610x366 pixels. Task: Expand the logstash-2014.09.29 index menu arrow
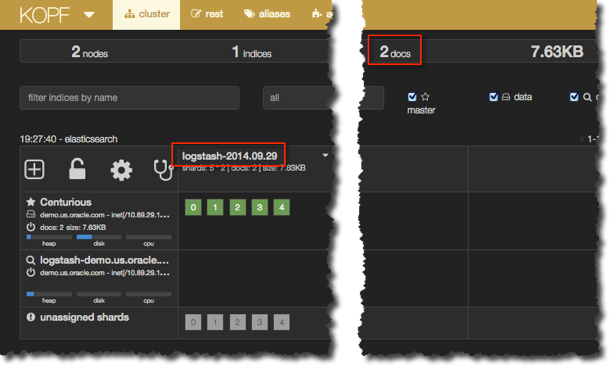pos(325,155)
